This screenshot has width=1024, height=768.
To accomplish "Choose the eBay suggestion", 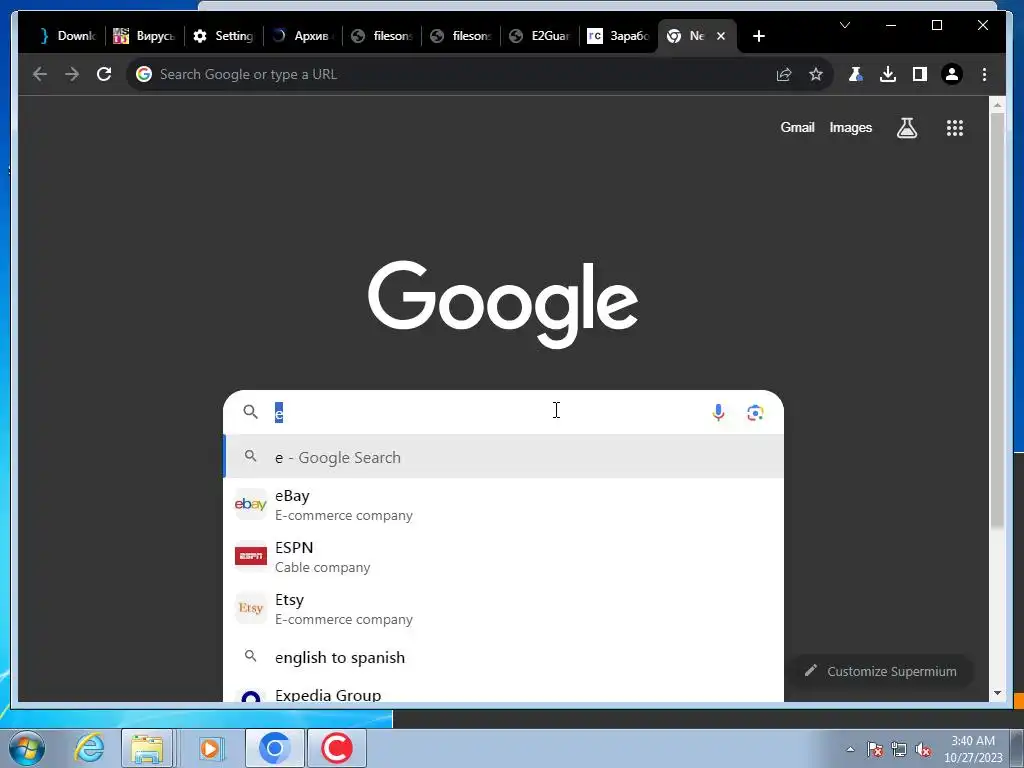I will pyautogui.click(x=503, y=504).
